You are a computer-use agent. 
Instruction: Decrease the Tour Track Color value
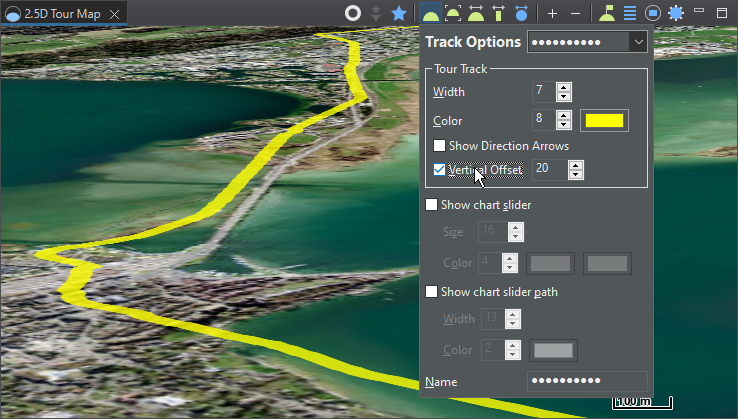pyautogui.click(x=564, y=125)
